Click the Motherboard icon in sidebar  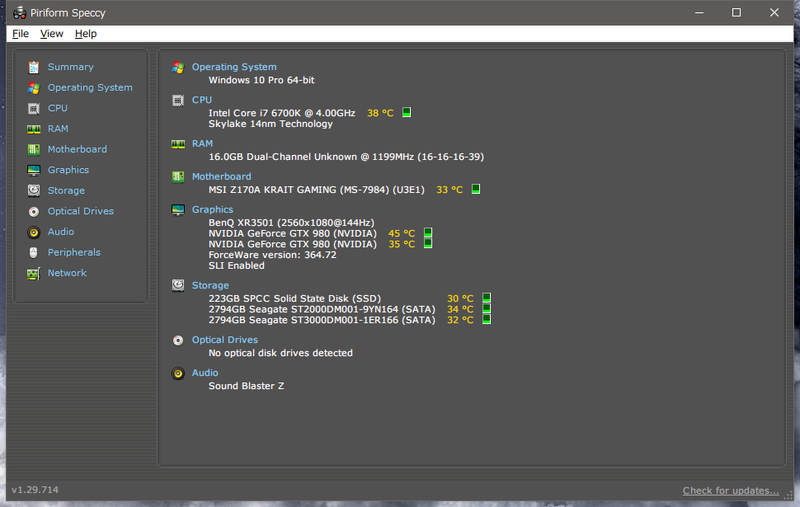pos(34,149)
